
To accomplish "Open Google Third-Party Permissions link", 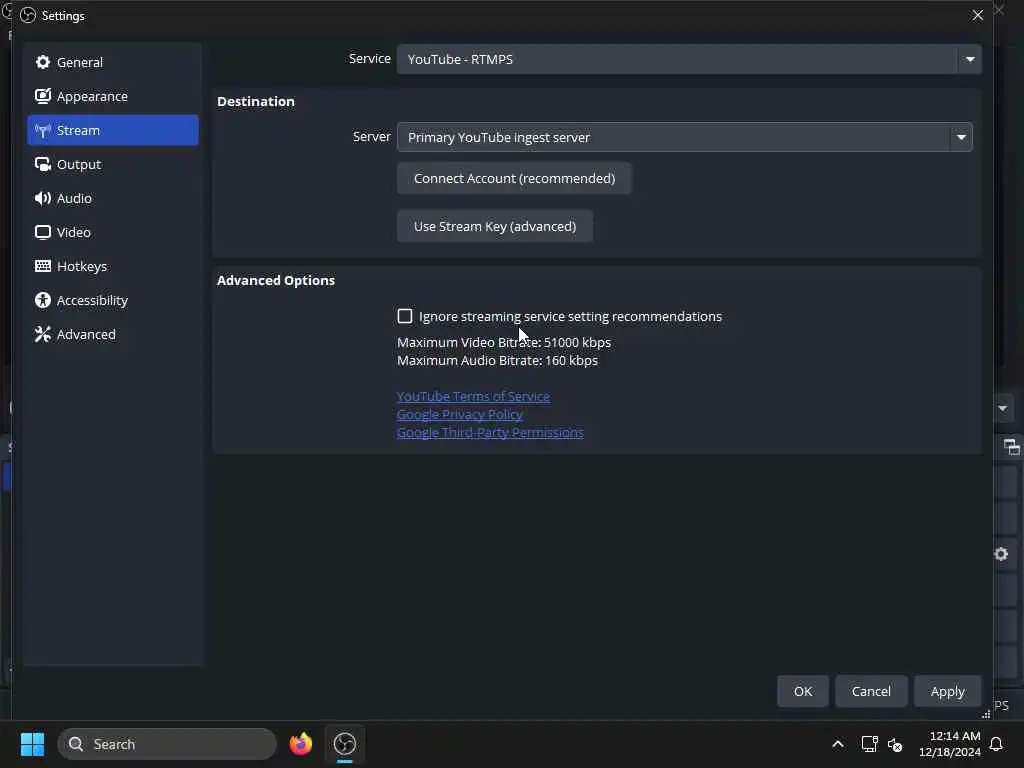I will pyautogui.click(x=490, y=432).
